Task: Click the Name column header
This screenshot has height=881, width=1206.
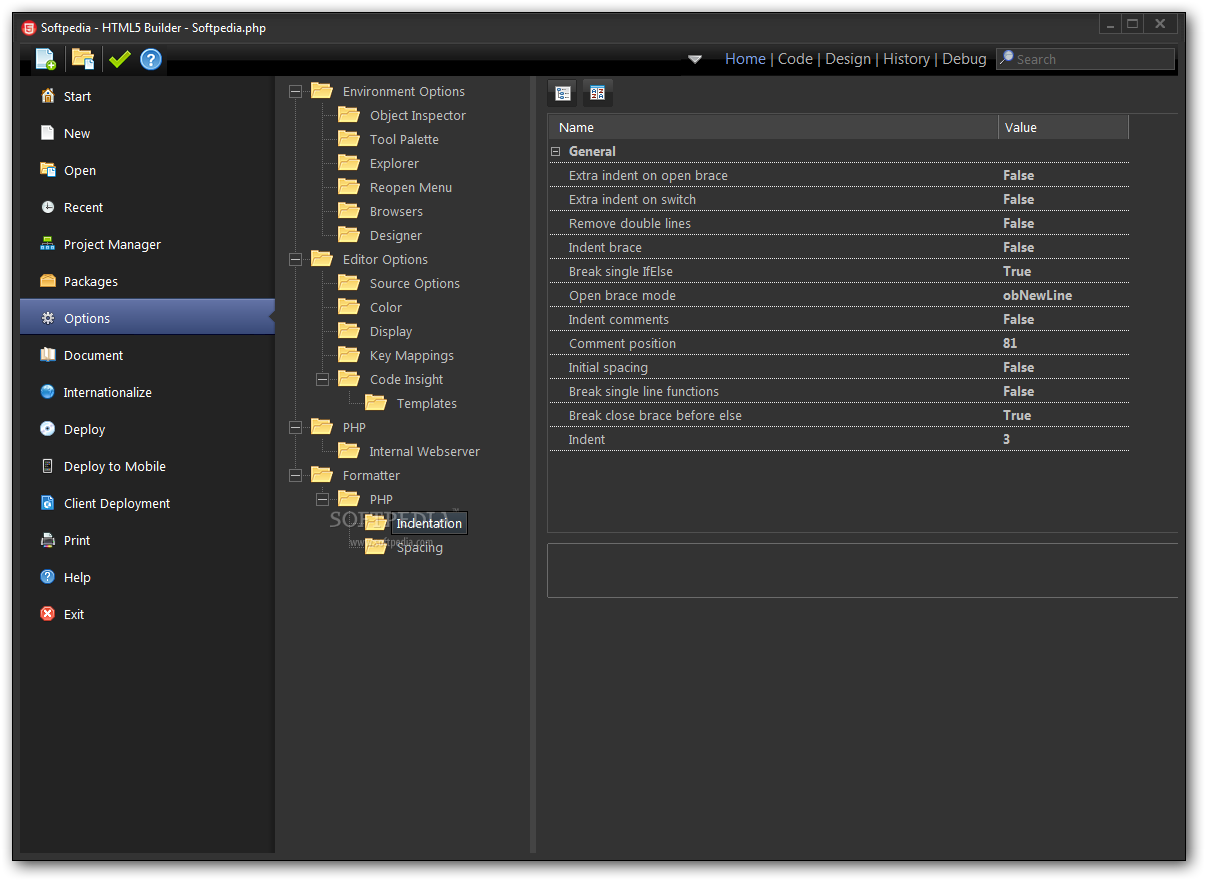Action: (x=773, y=127)
